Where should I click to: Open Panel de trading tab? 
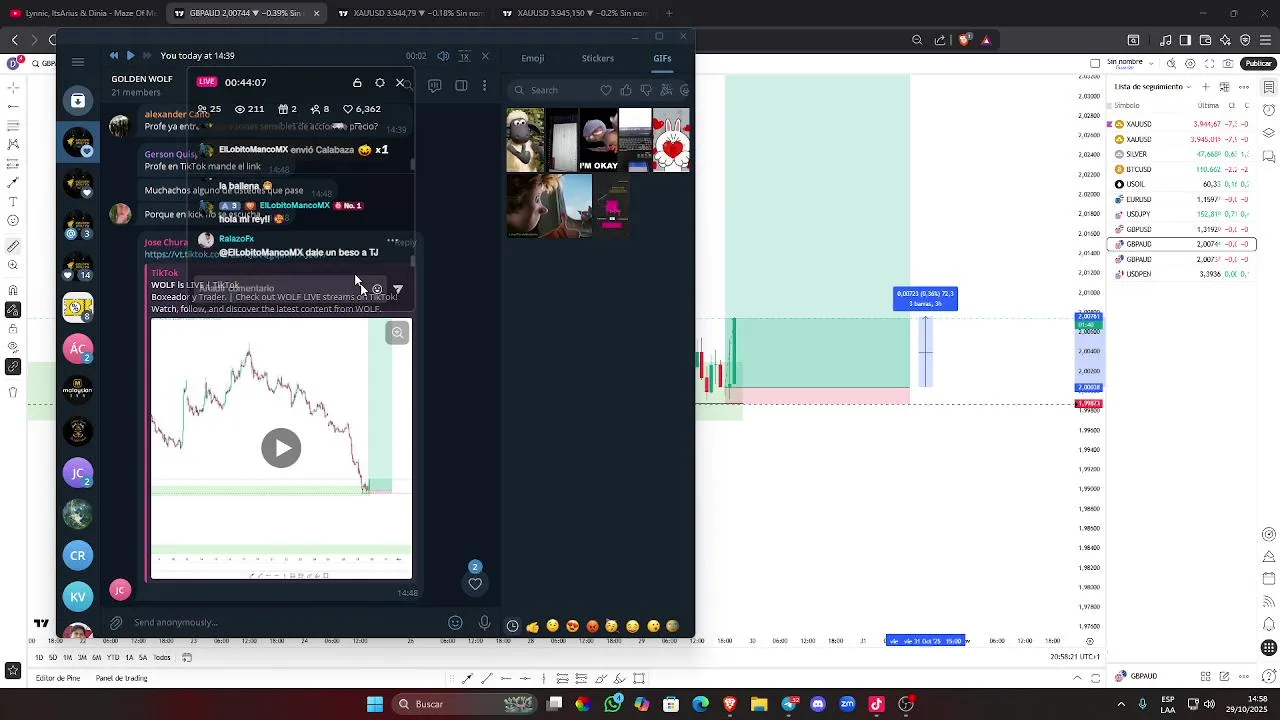pyautogui.click(x=122, y=678)
